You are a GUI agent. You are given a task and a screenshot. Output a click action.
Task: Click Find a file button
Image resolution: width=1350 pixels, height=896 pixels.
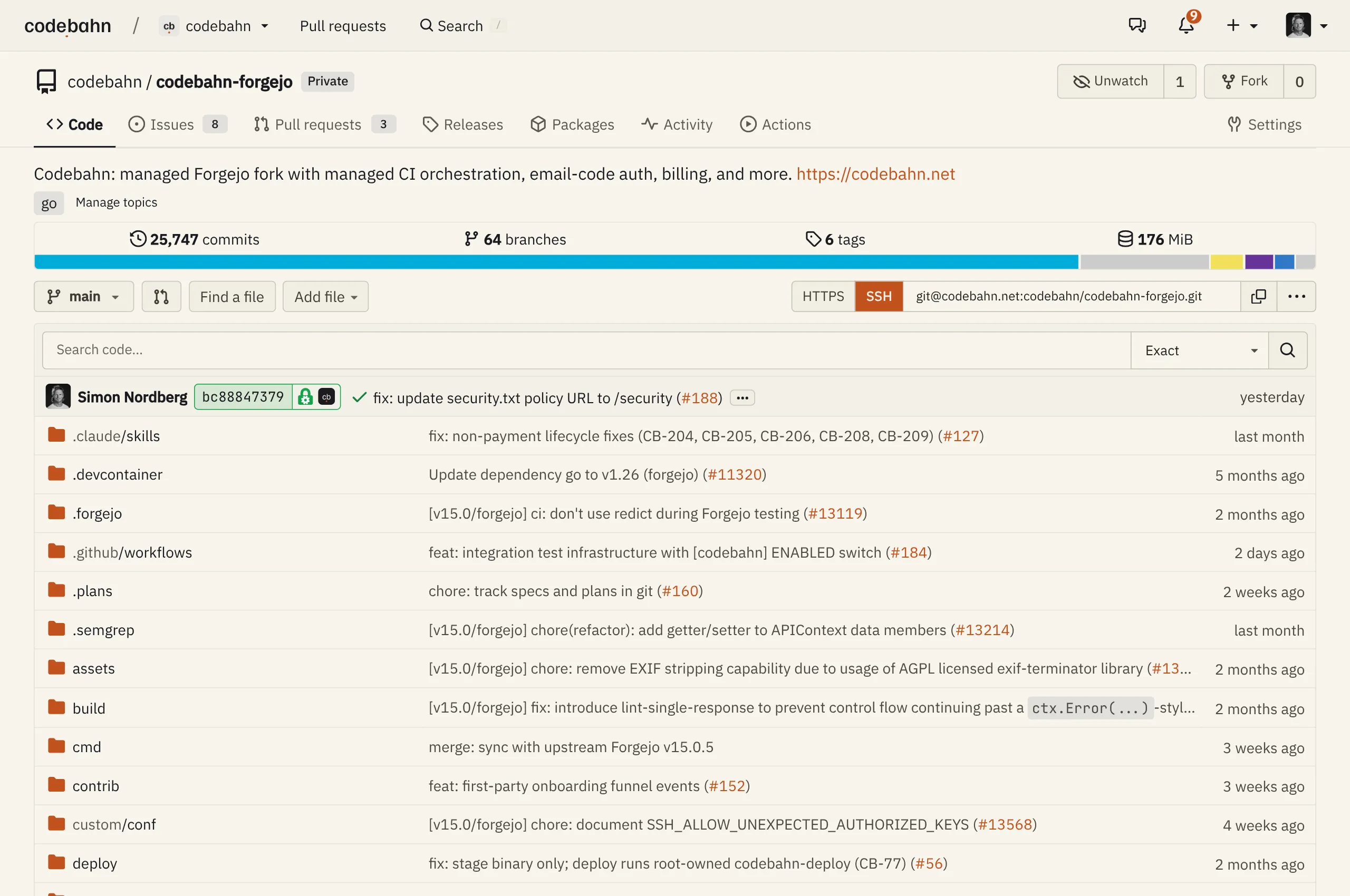click(x=232, y=297)
